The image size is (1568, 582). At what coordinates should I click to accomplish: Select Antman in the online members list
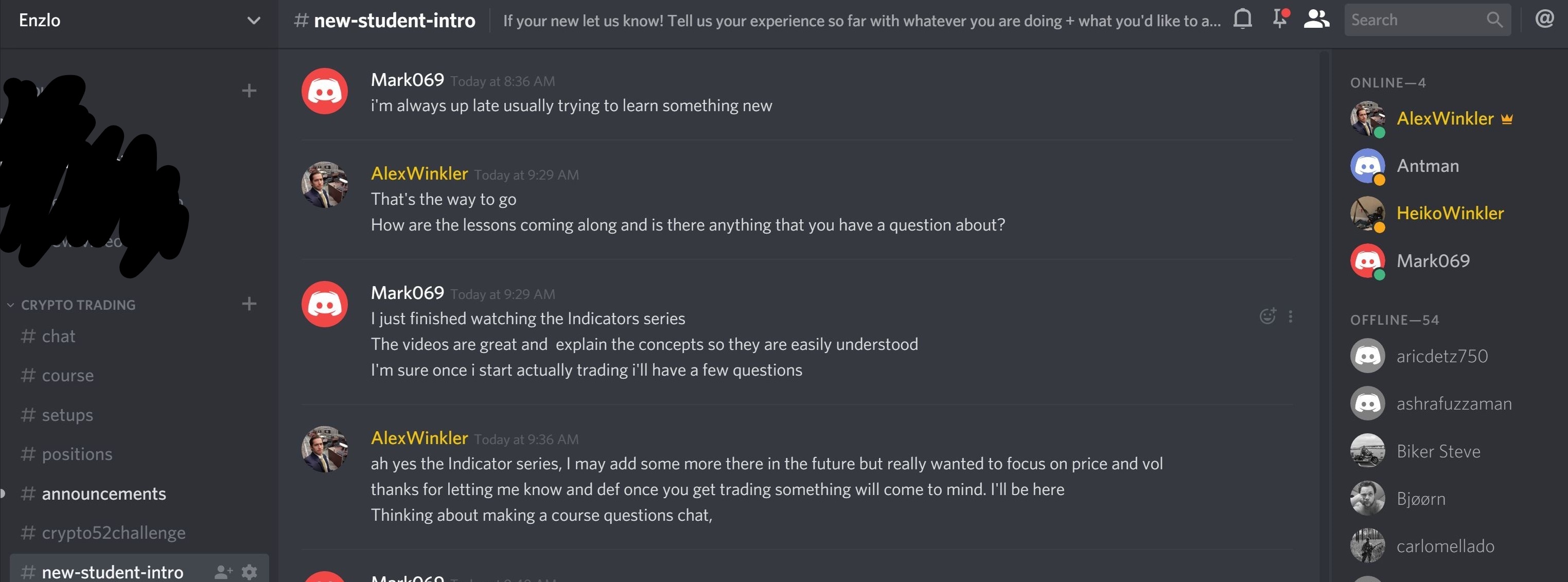[1428, 166]
